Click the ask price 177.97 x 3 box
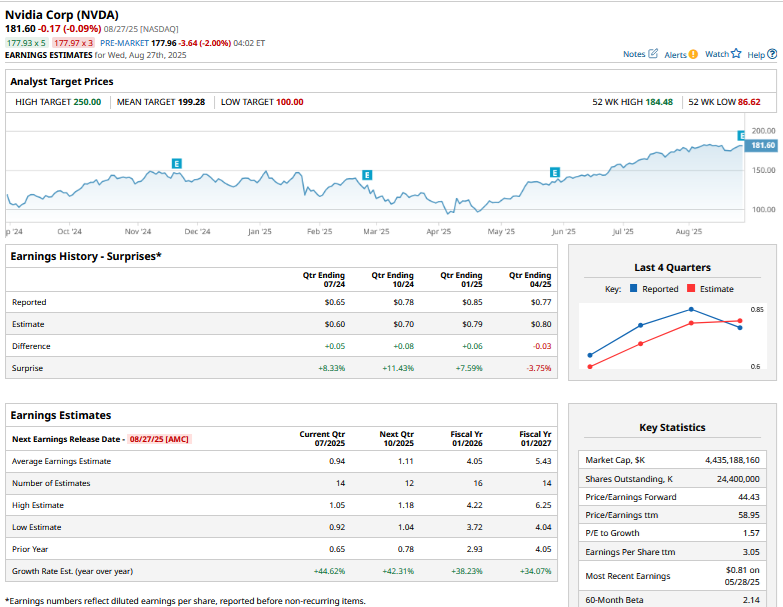The width and height of the screenshot is (783, 607). pos(74,43)
